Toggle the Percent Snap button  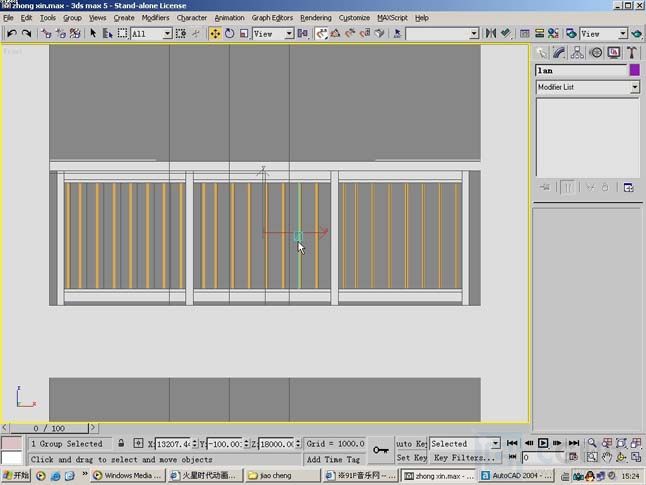click(x=350, y=33)
